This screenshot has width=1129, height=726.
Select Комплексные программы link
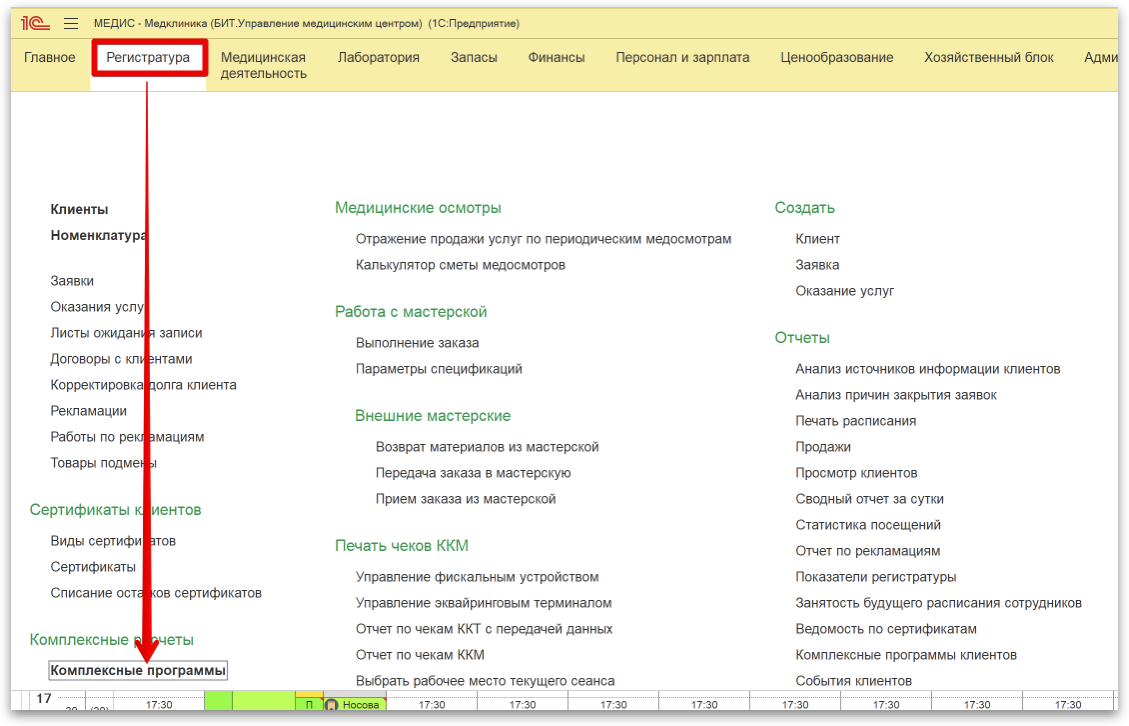point(138,671)
